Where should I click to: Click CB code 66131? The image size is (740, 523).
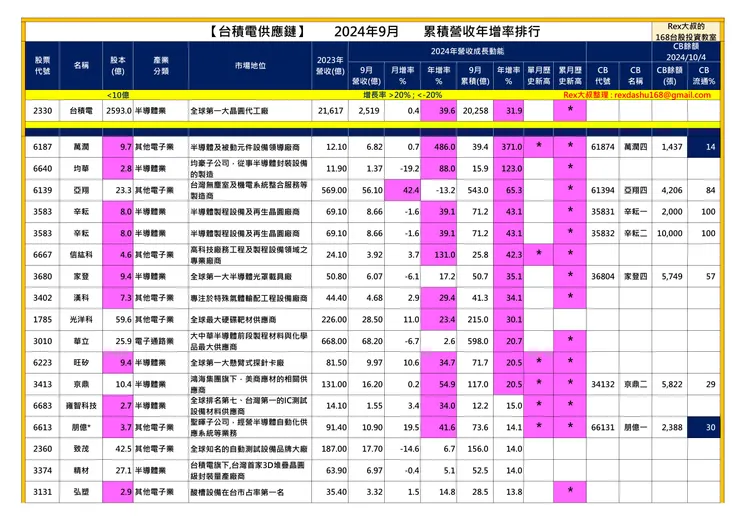[x=603, y=427]
